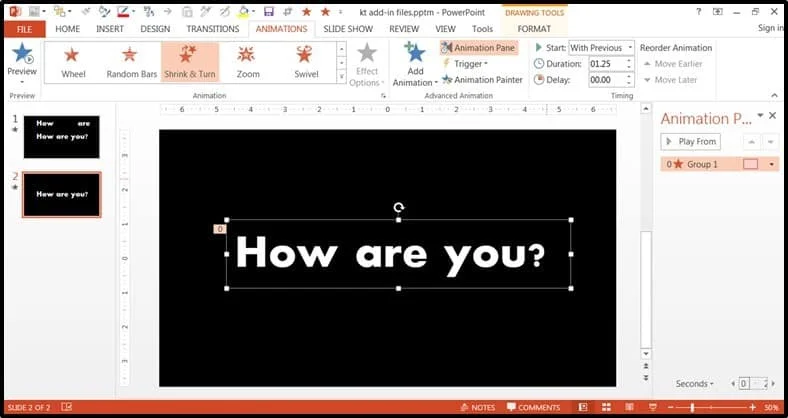Apply the Swivel animation effect

(306, 62)
